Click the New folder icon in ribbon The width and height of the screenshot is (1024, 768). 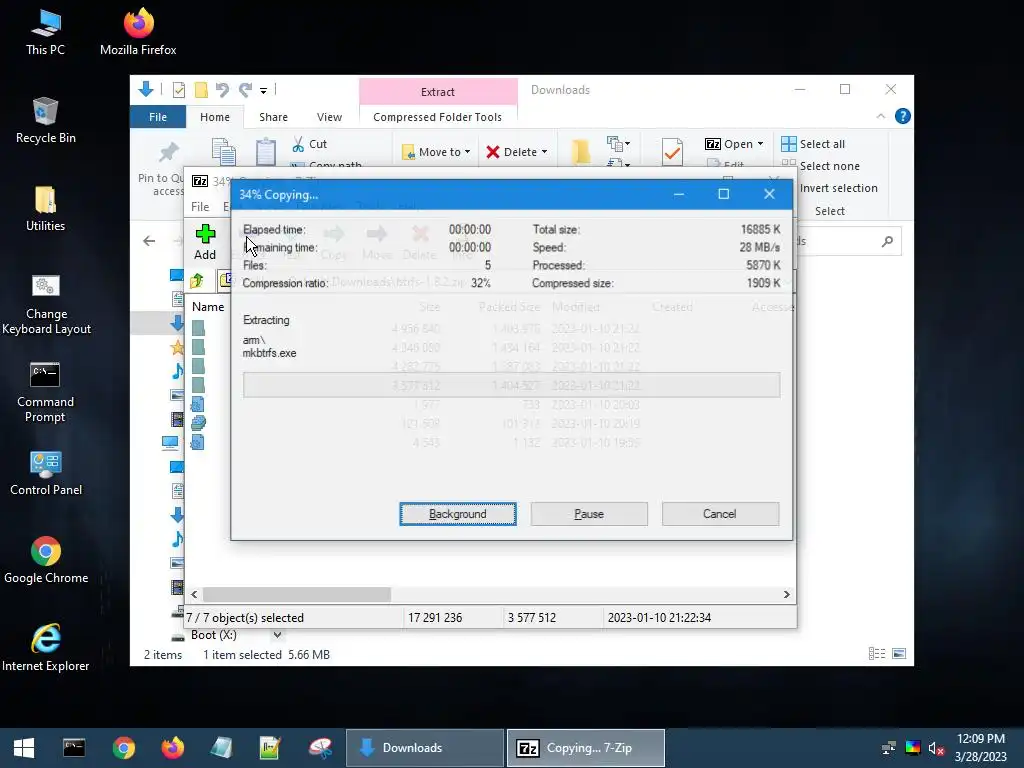coord(581,152)
